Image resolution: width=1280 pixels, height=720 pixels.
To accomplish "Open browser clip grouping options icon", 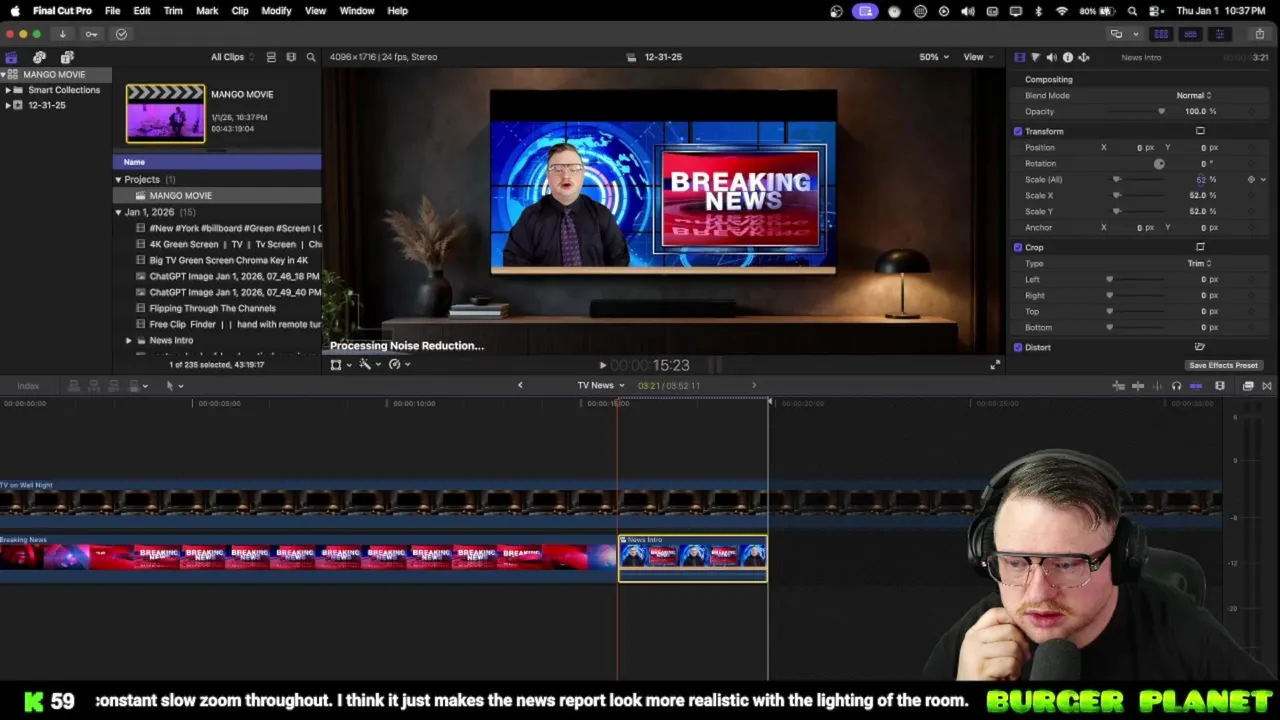I will pos(291,57).
